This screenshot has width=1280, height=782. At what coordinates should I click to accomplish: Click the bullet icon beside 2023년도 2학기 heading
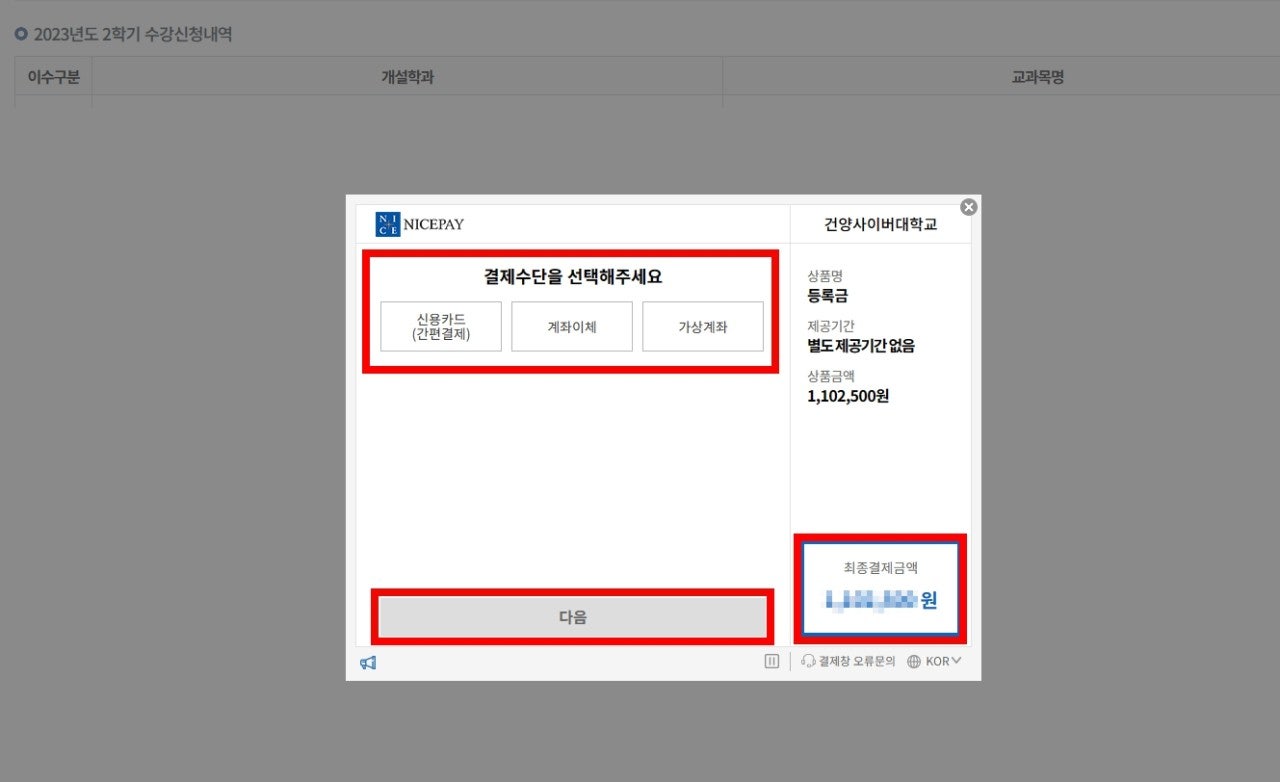coord(21,34)
